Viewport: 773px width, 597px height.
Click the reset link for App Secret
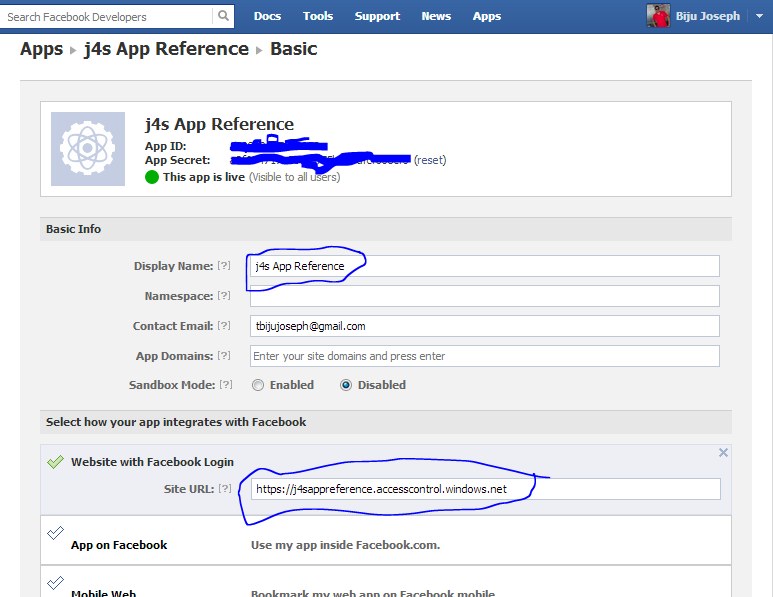click(430, 160)
